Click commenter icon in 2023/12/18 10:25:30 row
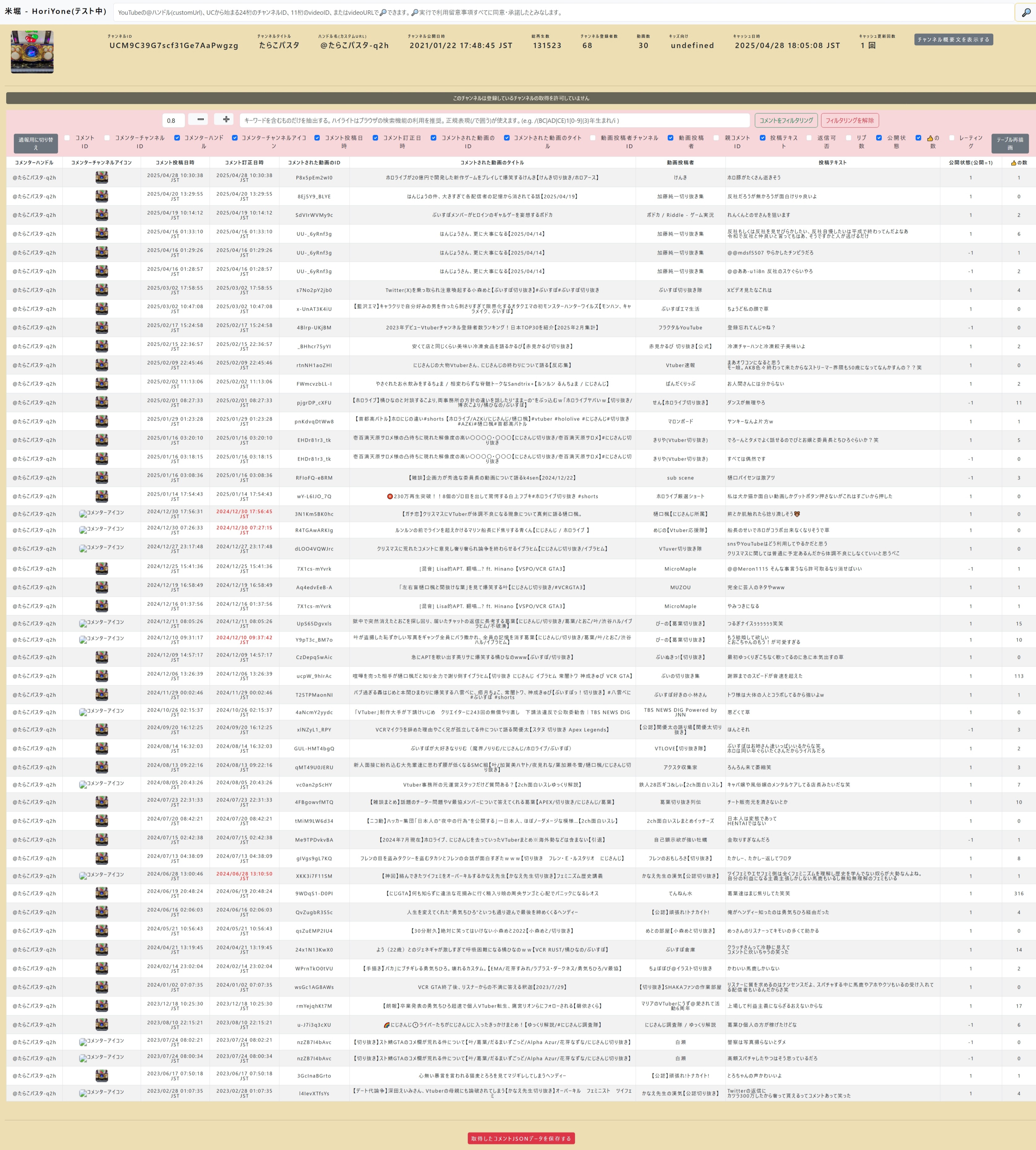The width and height of the screenshot is (1036, 1150). click(x=102, y=1006)
